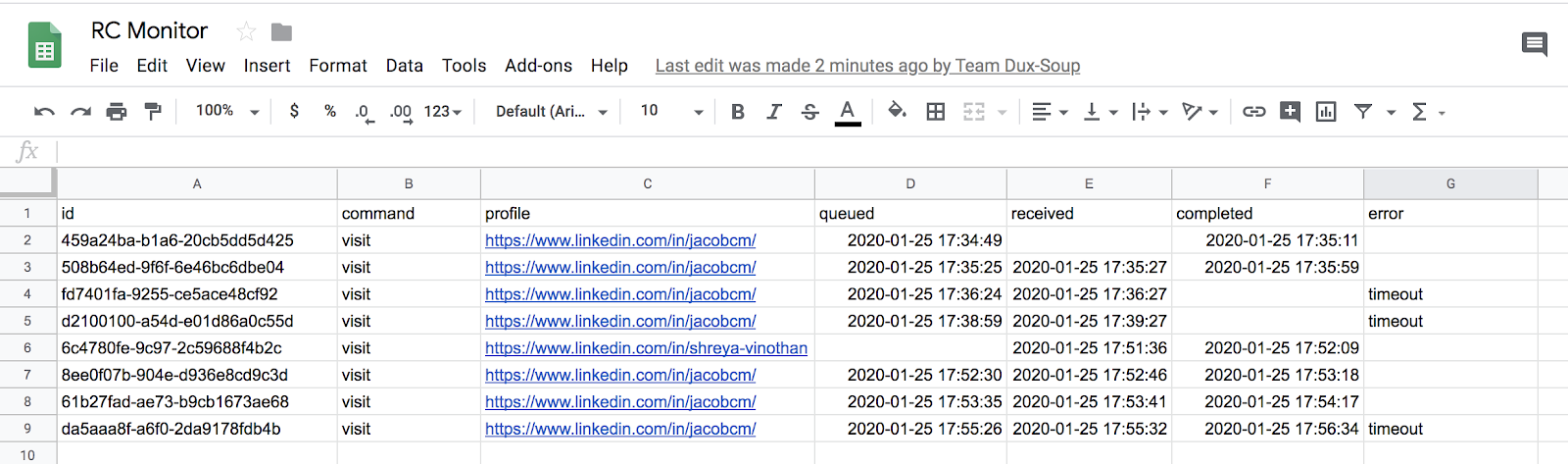Click the select-all corner box
The height and width of the screenshot is (464, 1568).
tap(27, 183)
